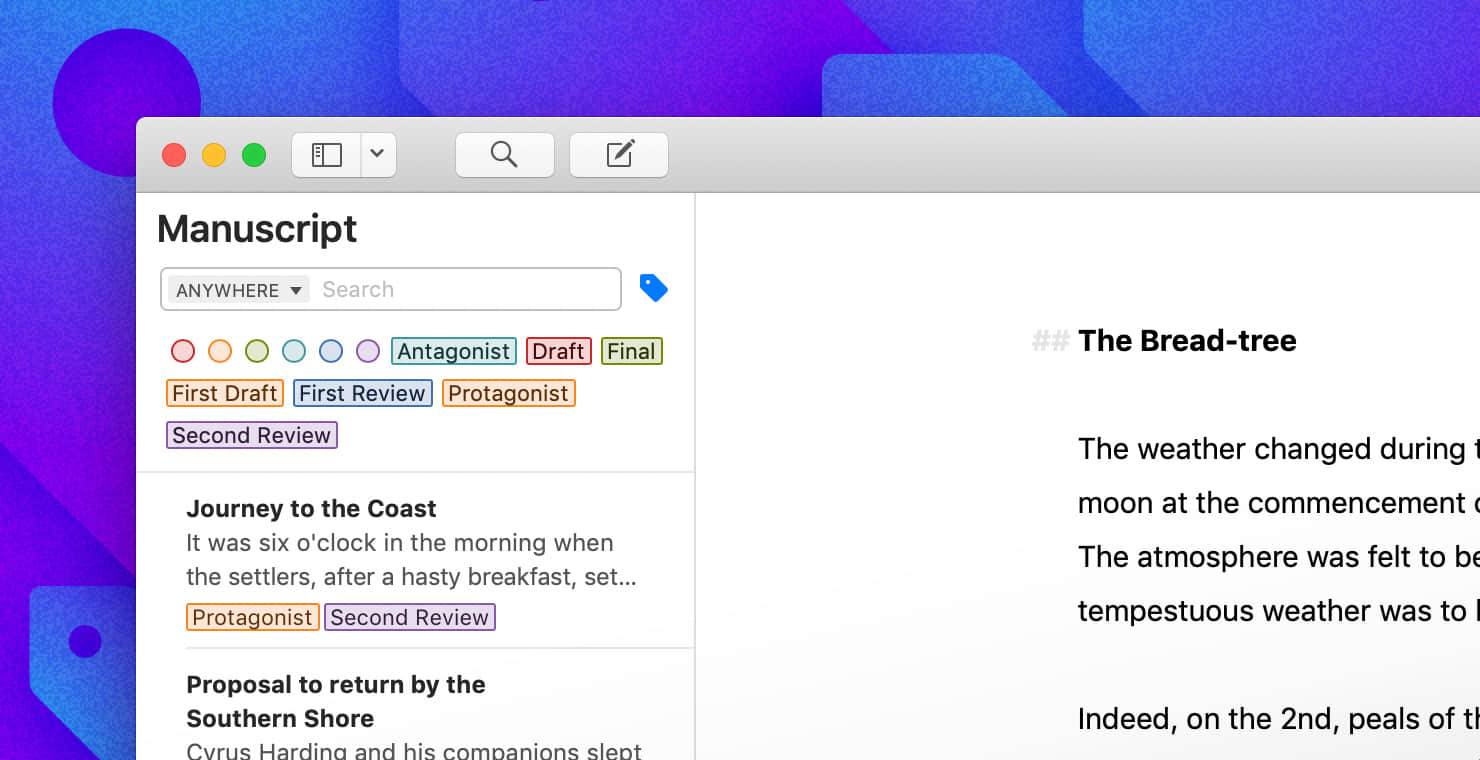
Task: Toggle the sidebar layout button
Action: (326, 155)
